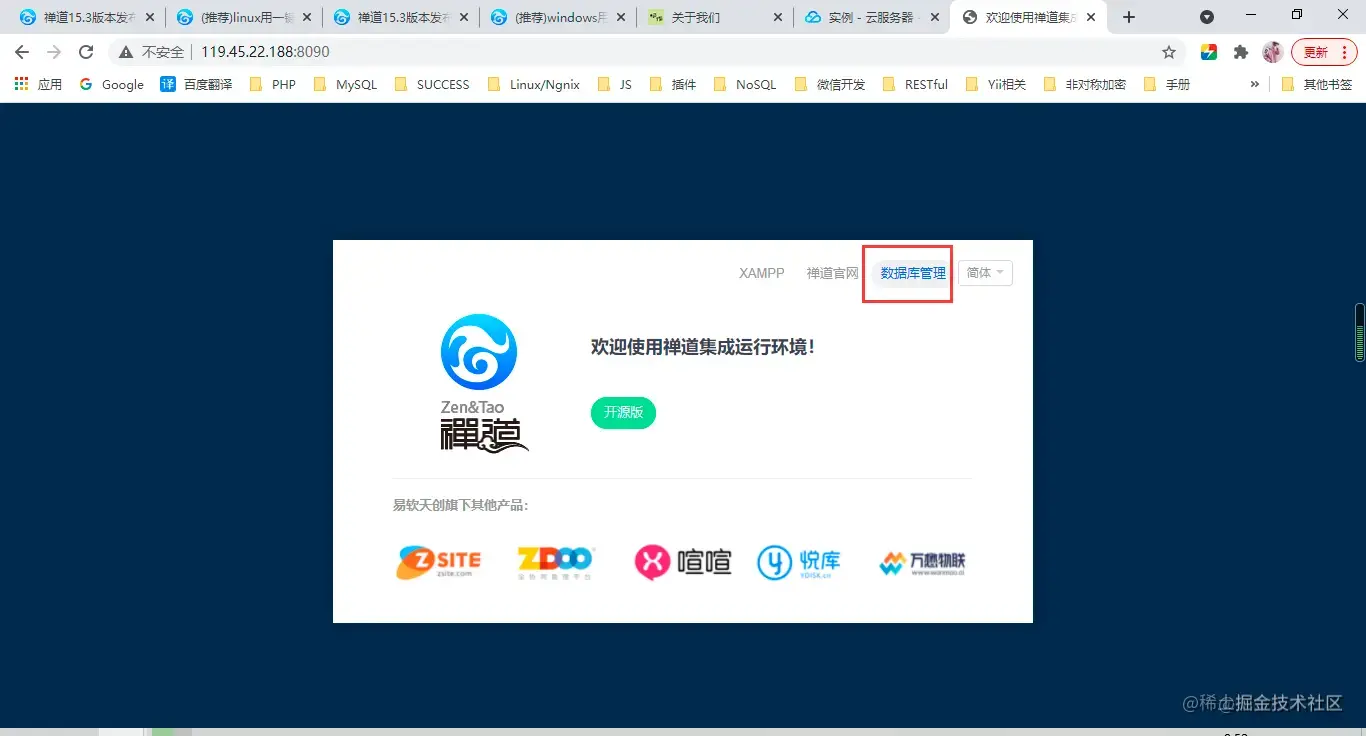The width and height of the screenshot is (1366, 736).
Task: Click the green 开源版 button
Action: (x=623, y=412)
